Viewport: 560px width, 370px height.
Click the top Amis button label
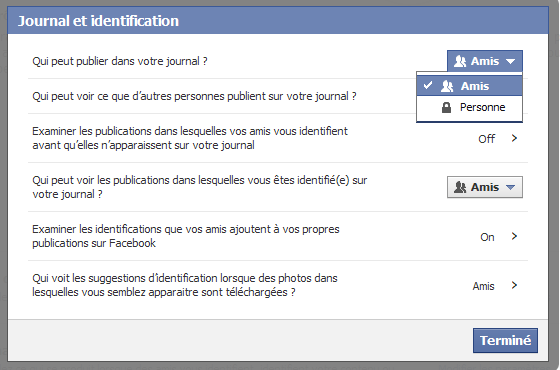(x=485, y=61)
